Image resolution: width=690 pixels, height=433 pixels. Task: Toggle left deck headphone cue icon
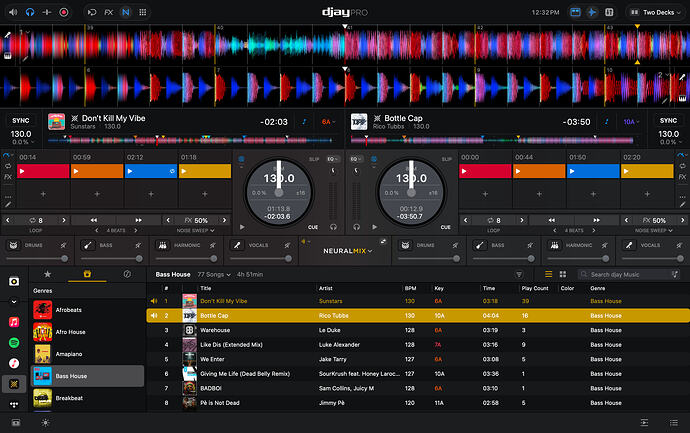pos(334,227)
